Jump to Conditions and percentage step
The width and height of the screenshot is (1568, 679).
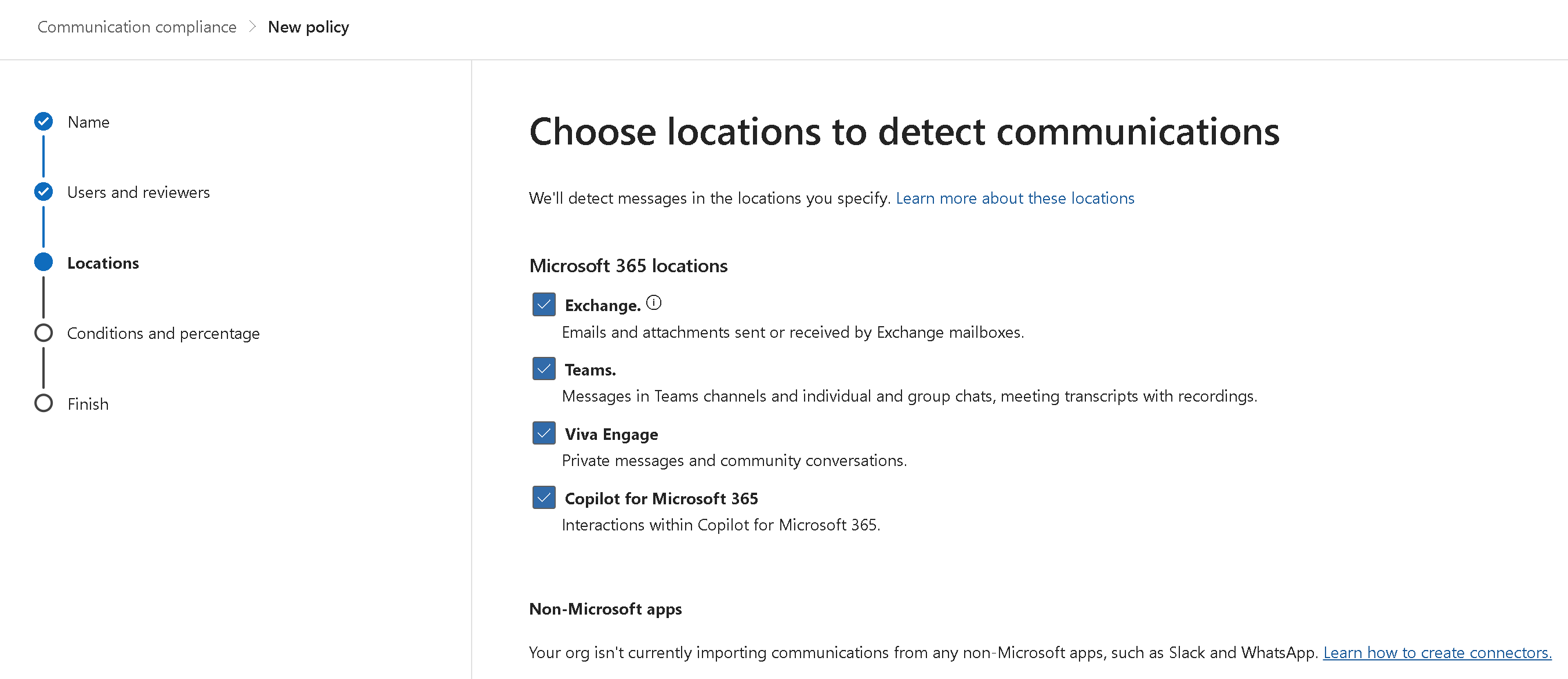tap(163, 334)
